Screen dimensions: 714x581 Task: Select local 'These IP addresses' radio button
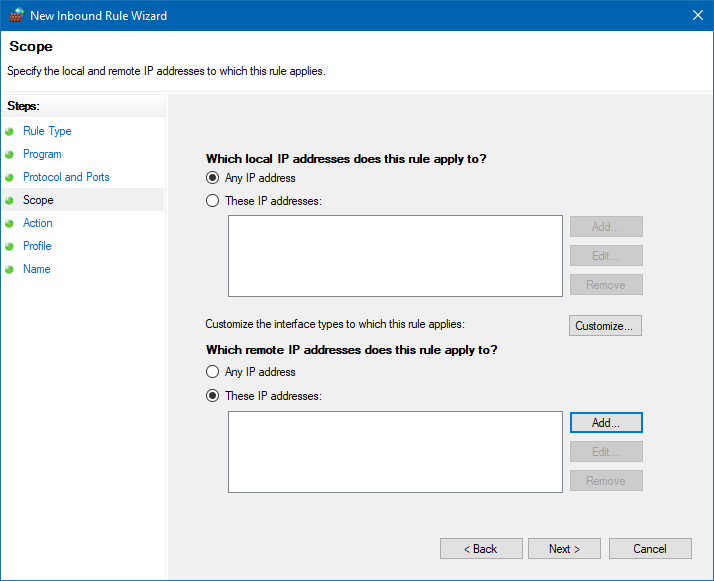(212, 201)
